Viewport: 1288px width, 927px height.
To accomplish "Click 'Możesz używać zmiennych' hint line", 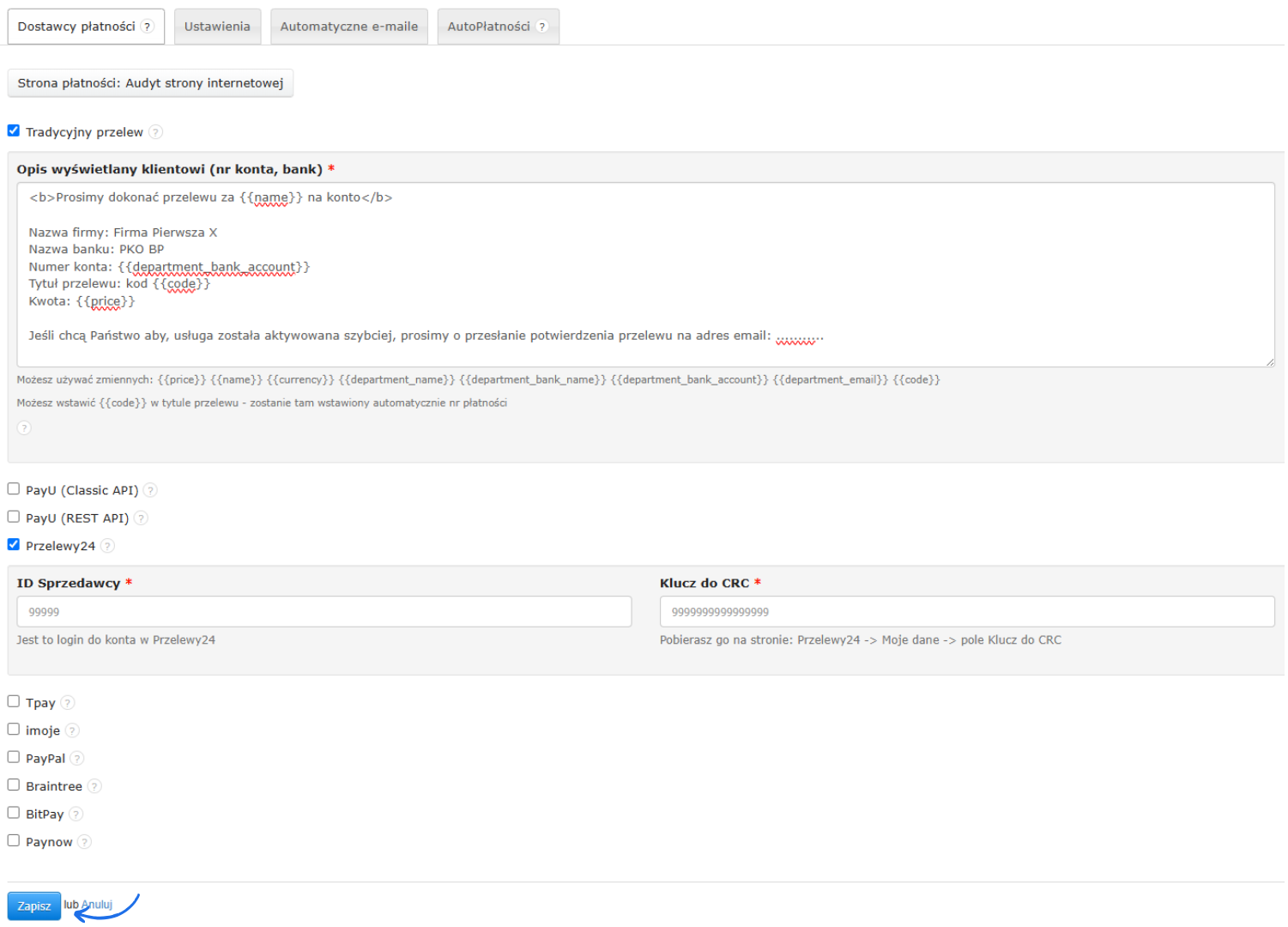I will (479, 379).
